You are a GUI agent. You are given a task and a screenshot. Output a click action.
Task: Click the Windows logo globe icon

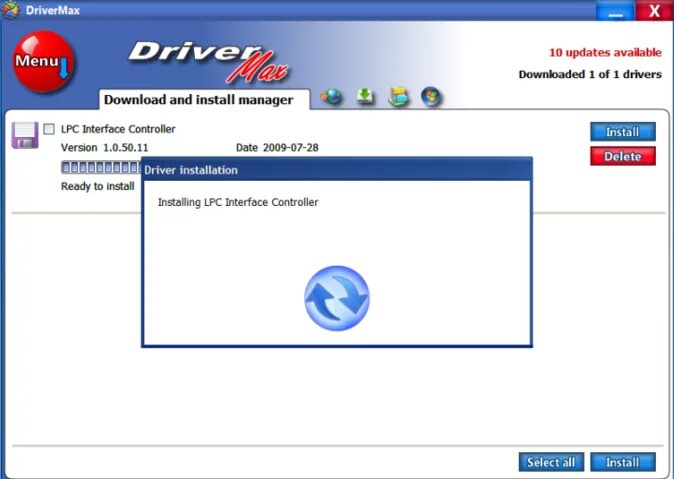[x=431, y=96]
